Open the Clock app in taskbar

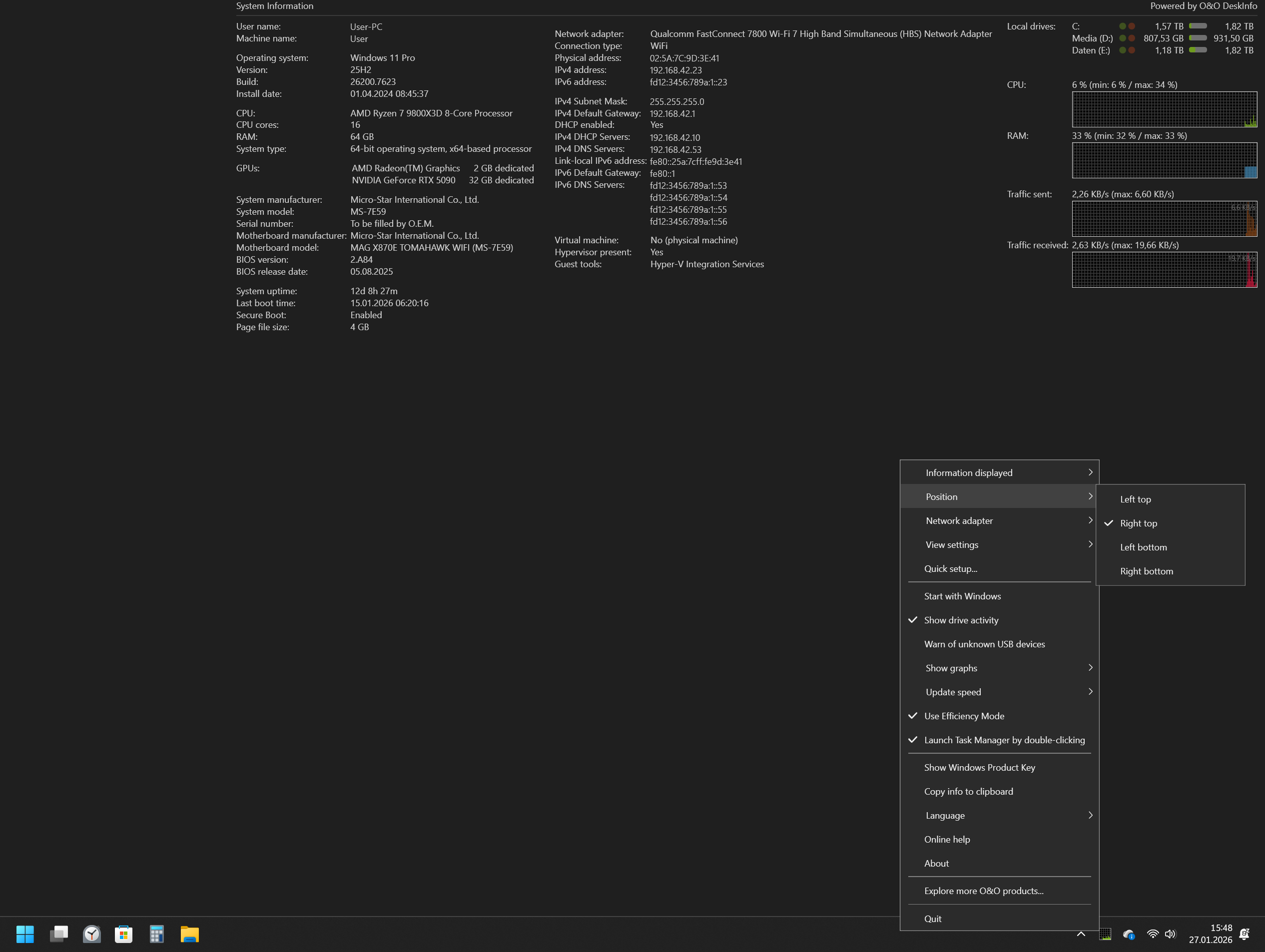tap(91, 934)
